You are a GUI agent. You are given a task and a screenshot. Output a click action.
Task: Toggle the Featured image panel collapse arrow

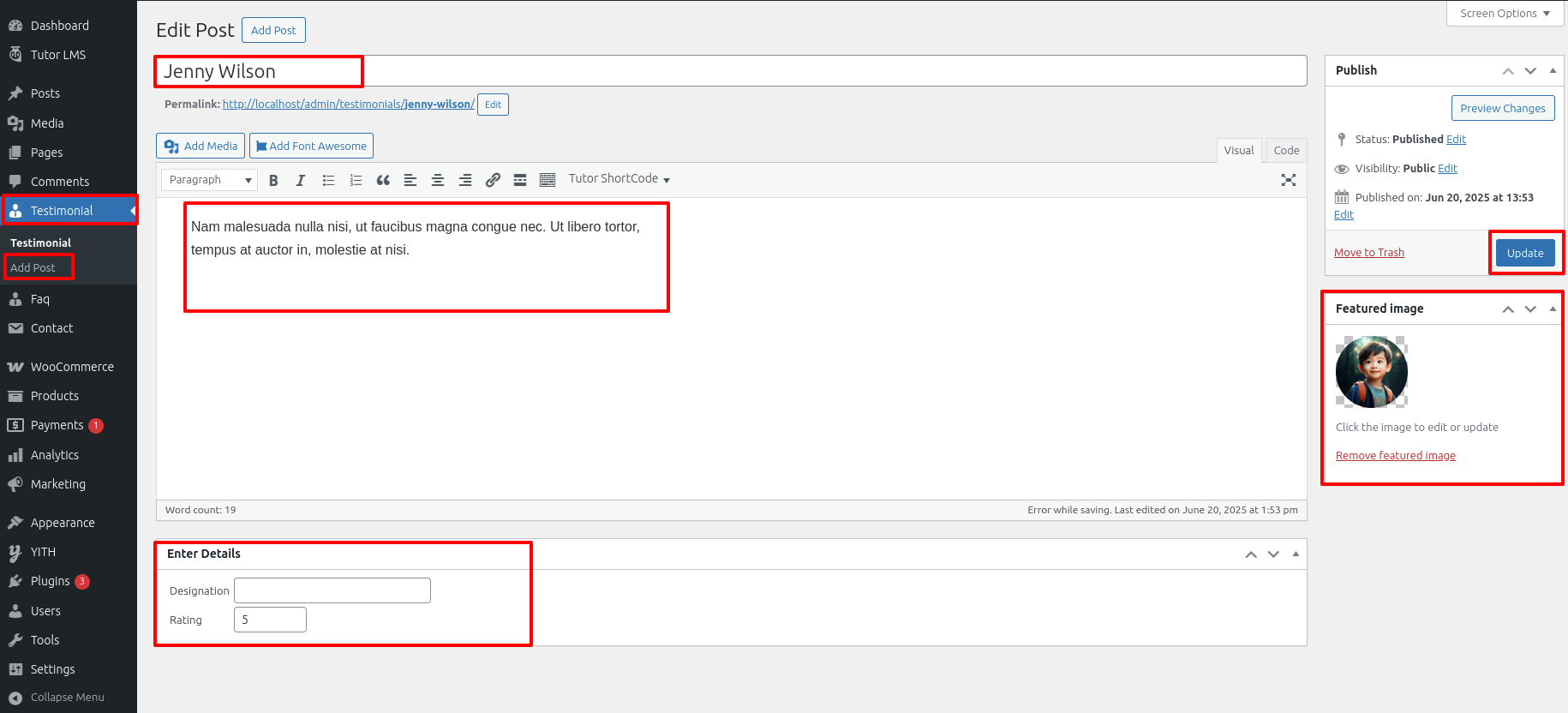(1553, 309)
